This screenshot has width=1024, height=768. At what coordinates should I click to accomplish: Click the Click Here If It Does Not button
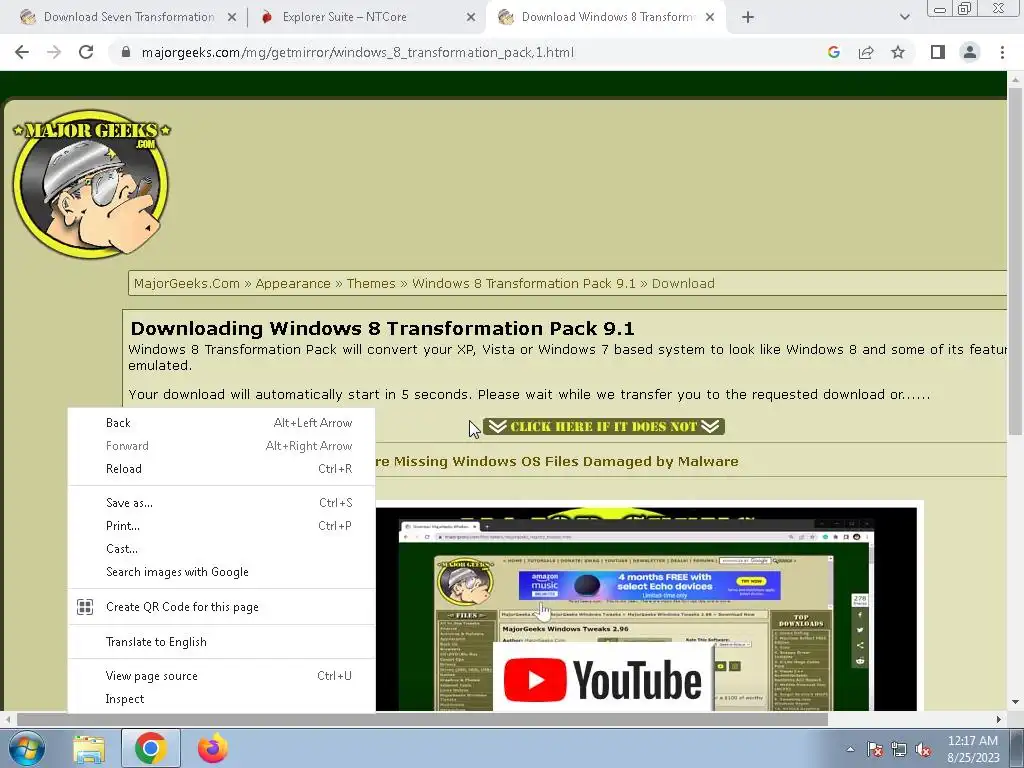pos(603,426)
